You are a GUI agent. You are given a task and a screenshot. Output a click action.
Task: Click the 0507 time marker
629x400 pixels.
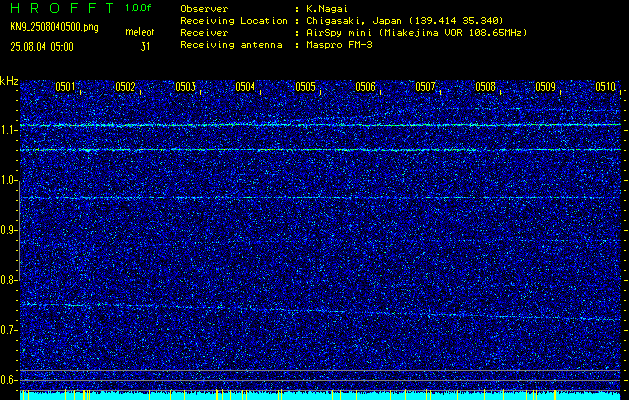click(x=425, y=87)
